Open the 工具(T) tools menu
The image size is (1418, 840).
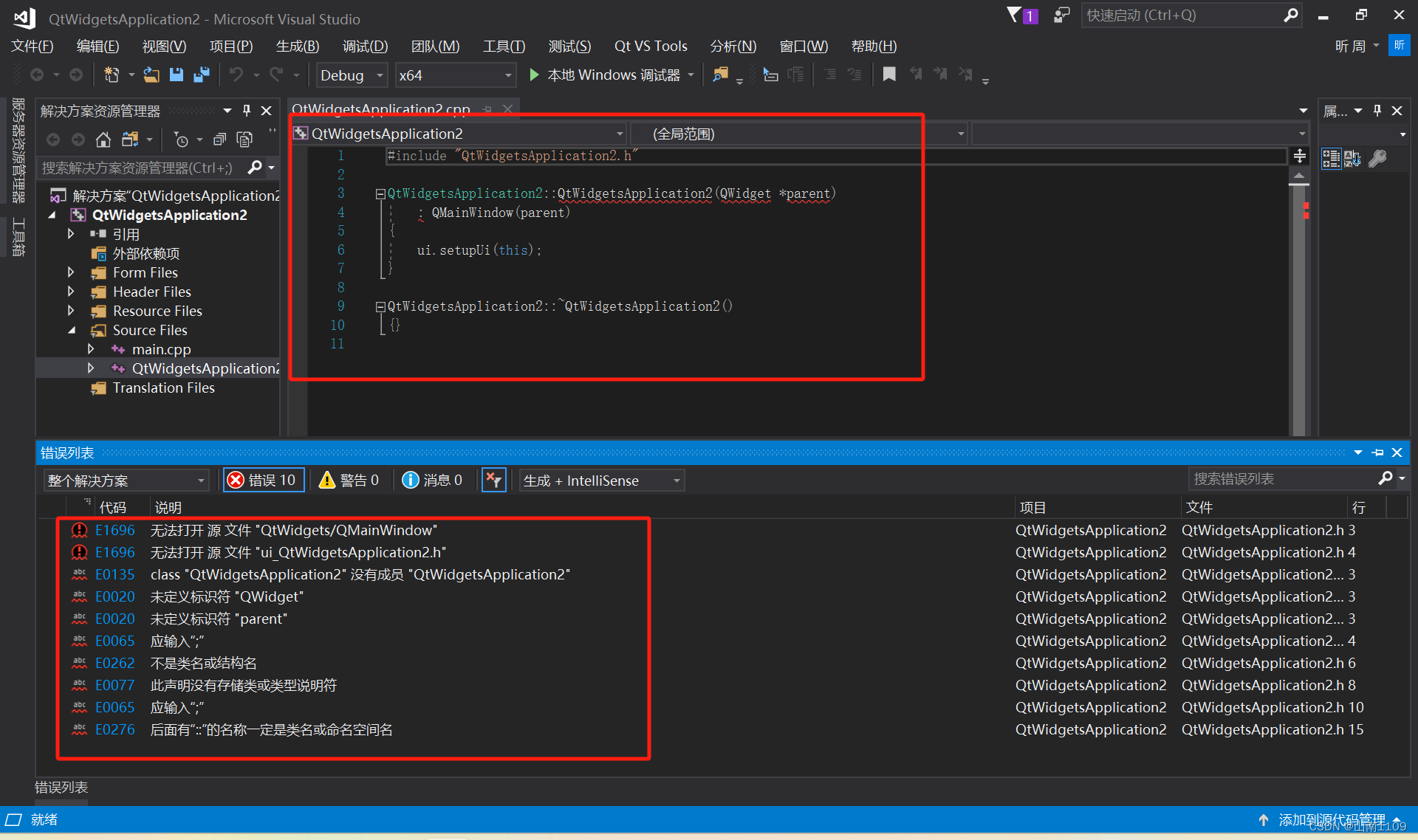click(x=504, y=47)
